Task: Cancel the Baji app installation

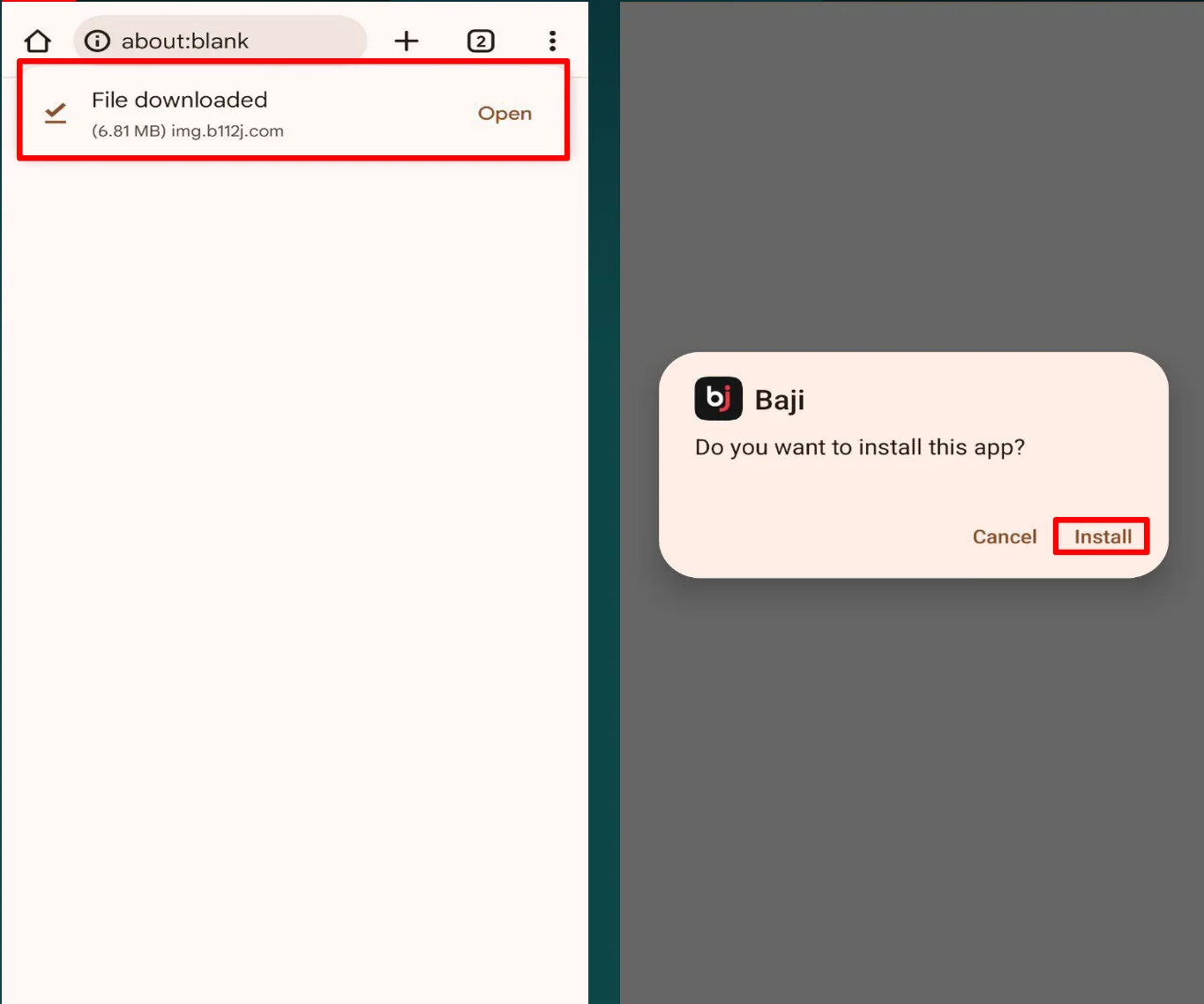Action: point(1004,536)
